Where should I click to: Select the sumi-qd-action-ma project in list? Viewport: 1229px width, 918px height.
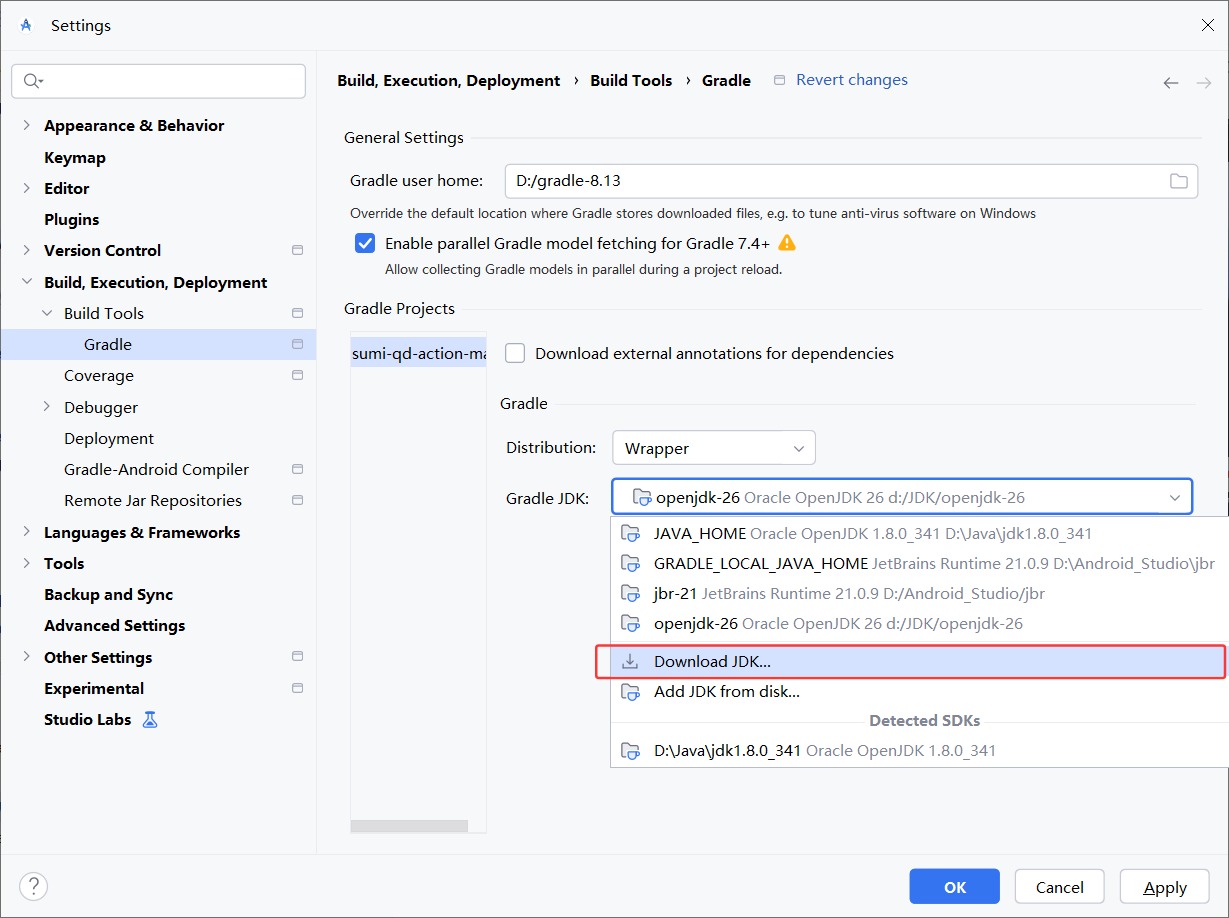[418, 353]
